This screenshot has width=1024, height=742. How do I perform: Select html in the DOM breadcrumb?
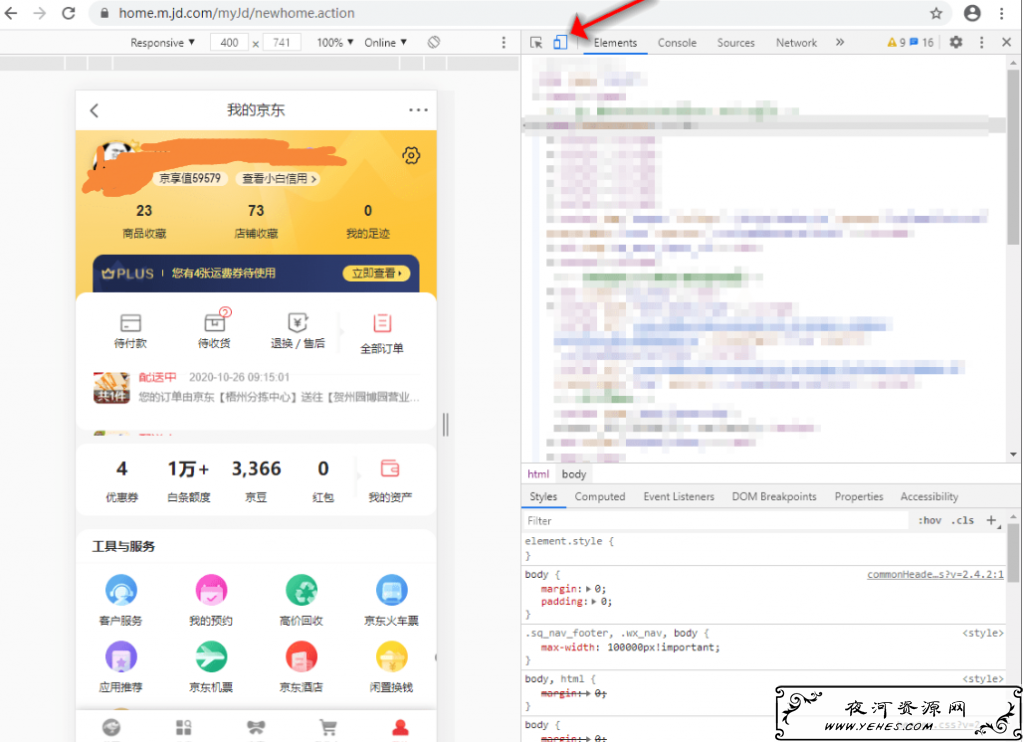(538, 474)
